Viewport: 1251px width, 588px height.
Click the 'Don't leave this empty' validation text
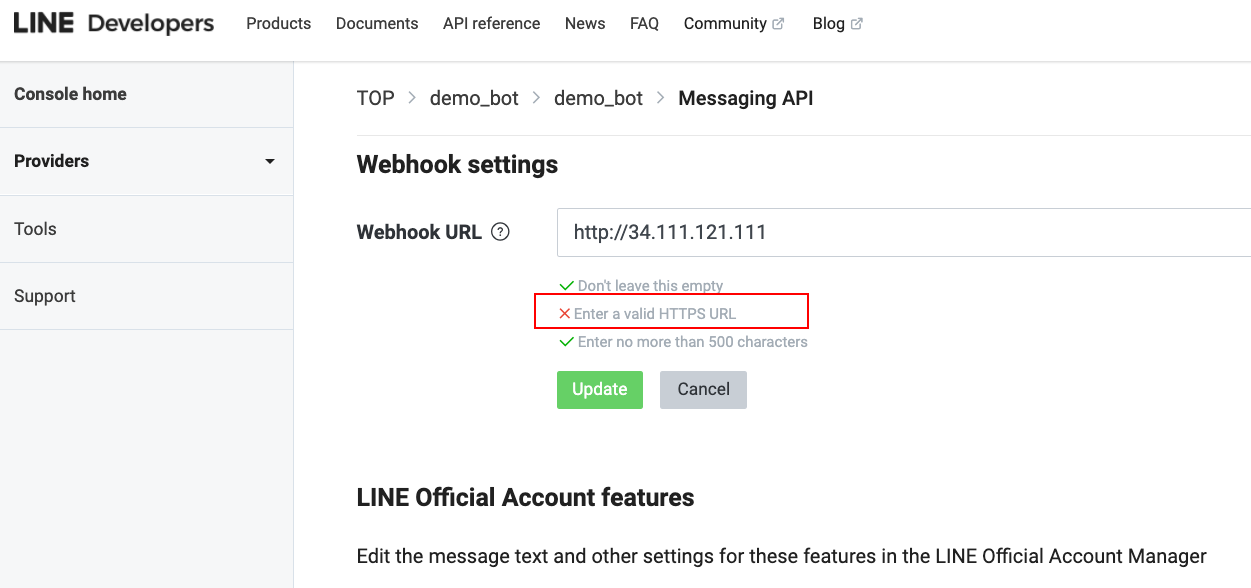(650, 286)
